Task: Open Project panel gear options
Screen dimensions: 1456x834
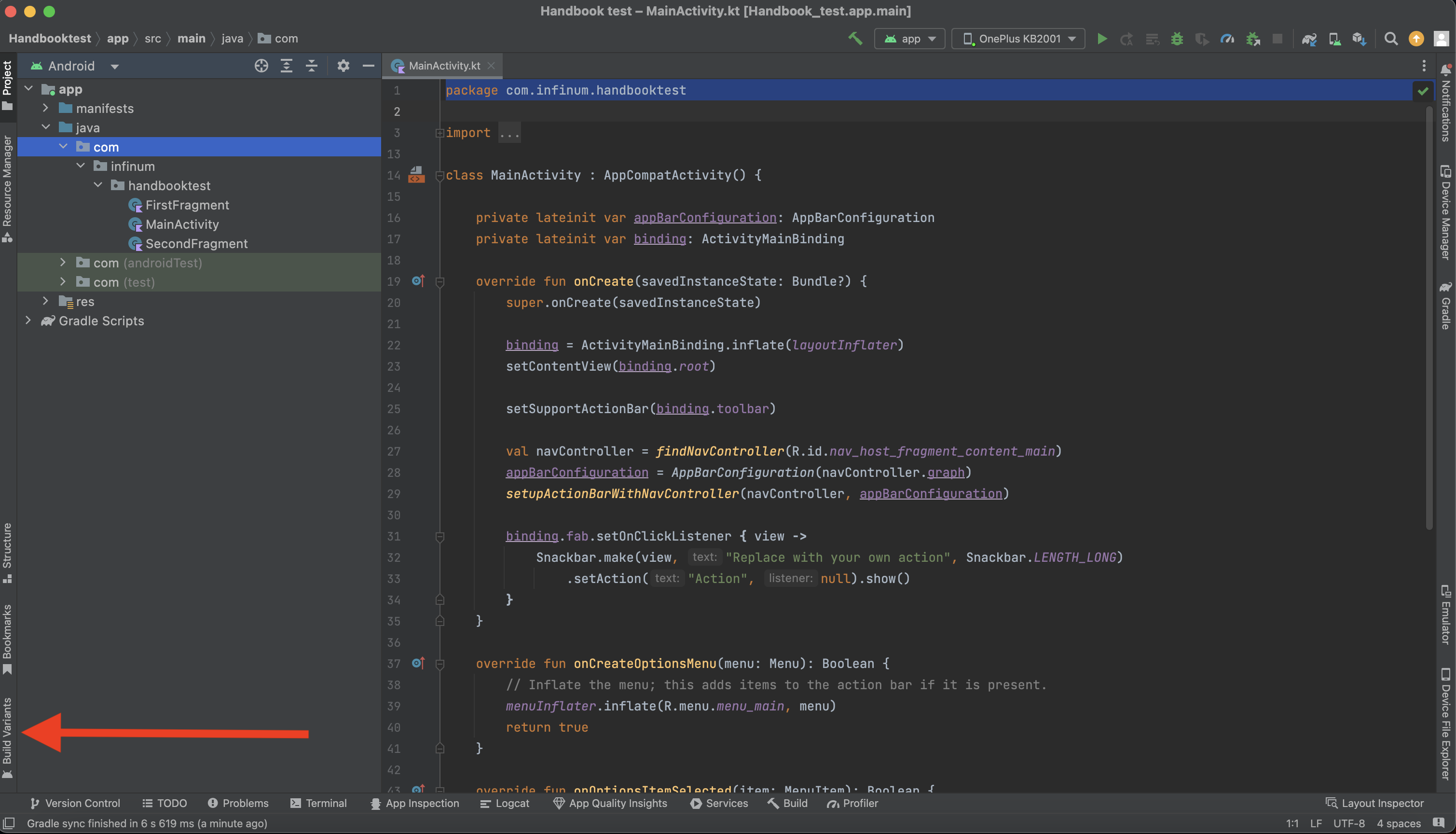Action: coord(343,66)
